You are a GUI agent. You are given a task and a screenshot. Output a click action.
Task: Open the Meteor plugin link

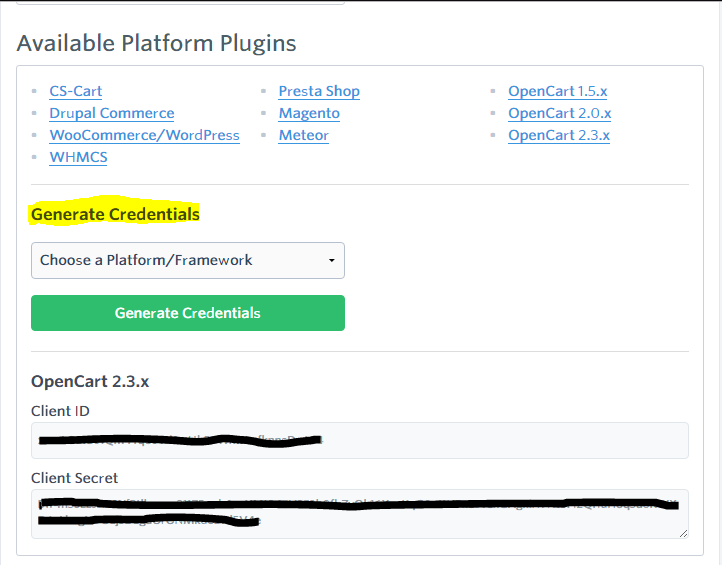(303, 135)
